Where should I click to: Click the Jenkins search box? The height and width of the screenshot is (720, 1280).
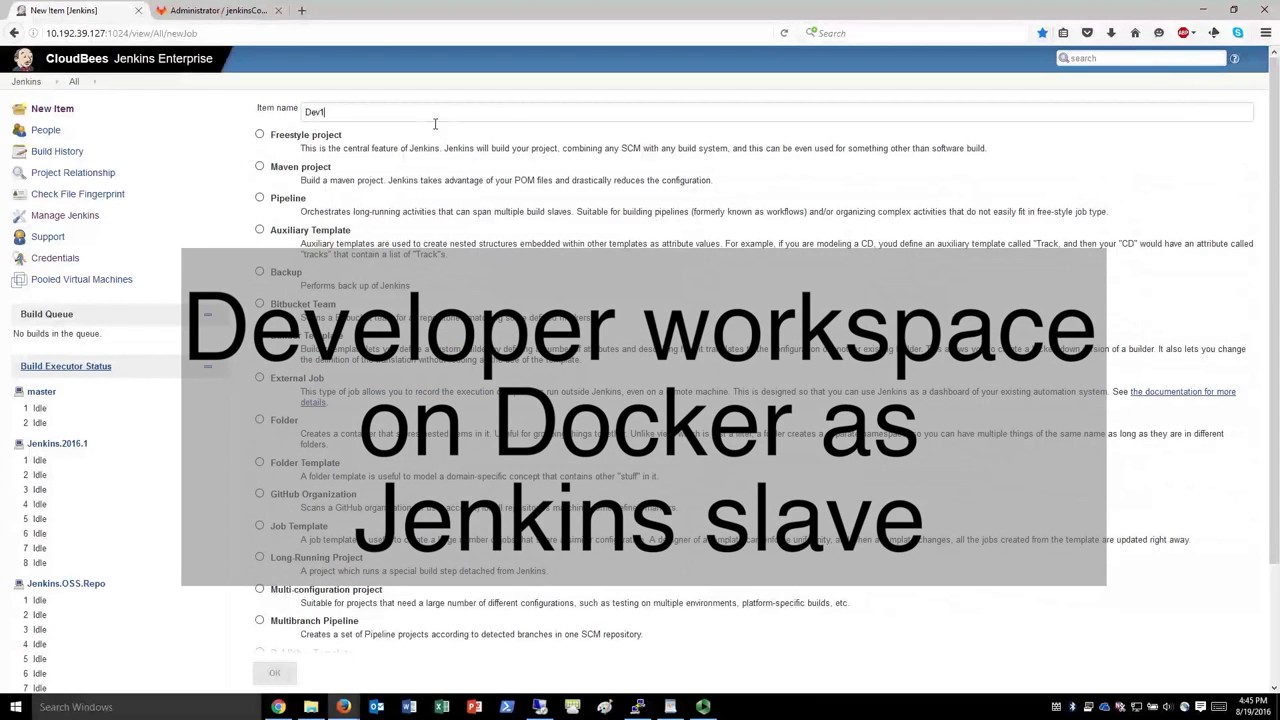(1141, 58)
